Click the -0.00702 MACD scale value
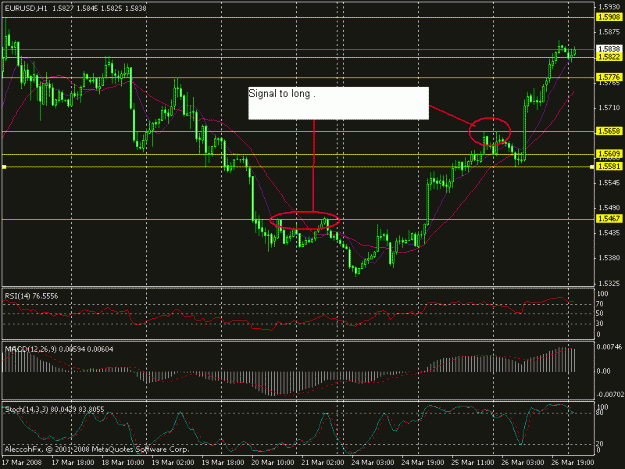 click(610, 394)
